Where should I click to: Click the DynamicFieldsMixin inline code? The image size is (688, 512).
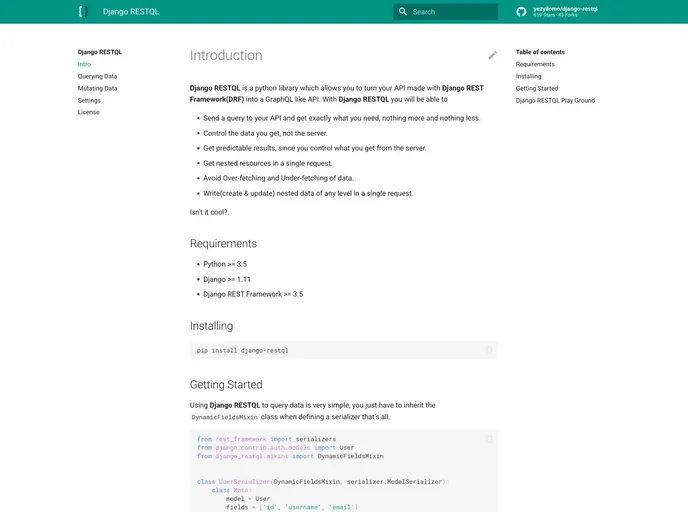pyautogui.click(x=225, y=417)
